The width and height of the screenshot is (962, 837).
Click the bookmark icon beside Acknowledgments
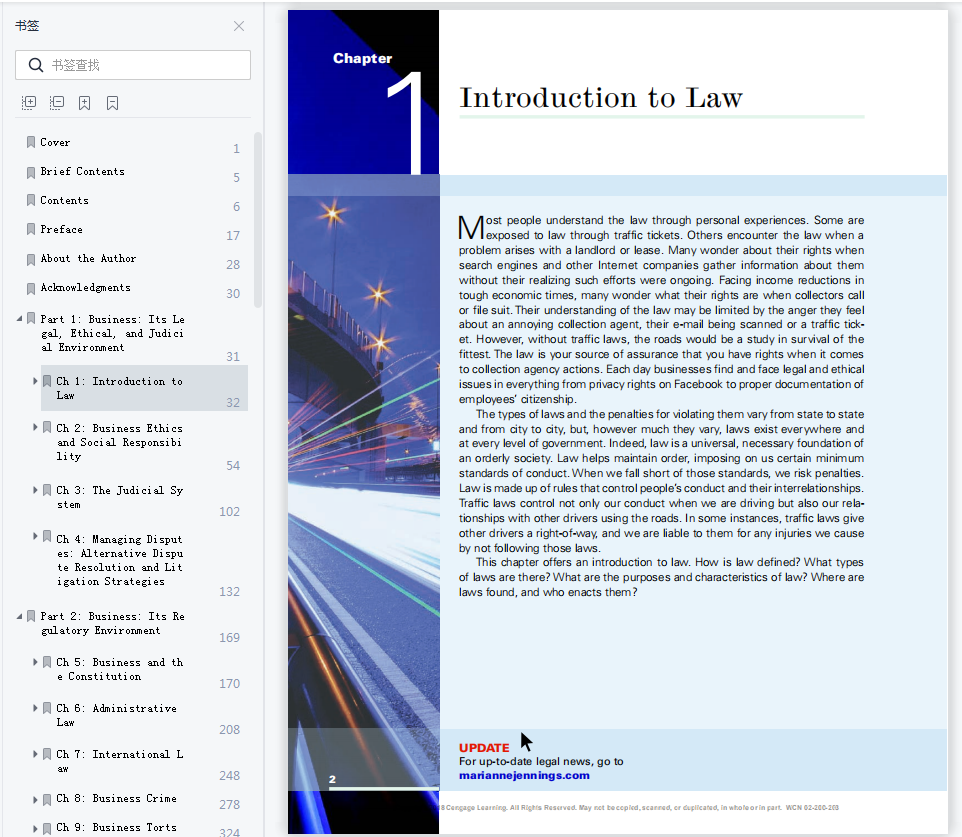(31, 288)
